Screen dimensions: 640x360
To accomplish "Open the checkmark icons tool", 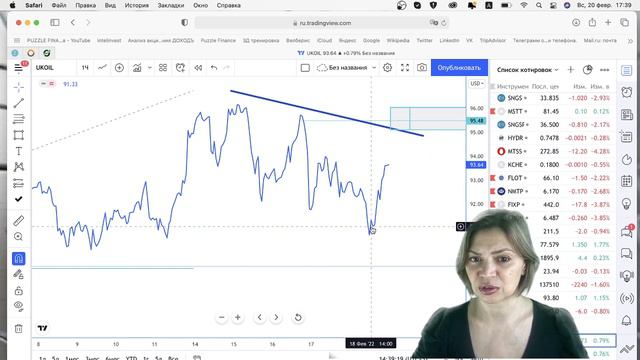I will pos(18,199).
